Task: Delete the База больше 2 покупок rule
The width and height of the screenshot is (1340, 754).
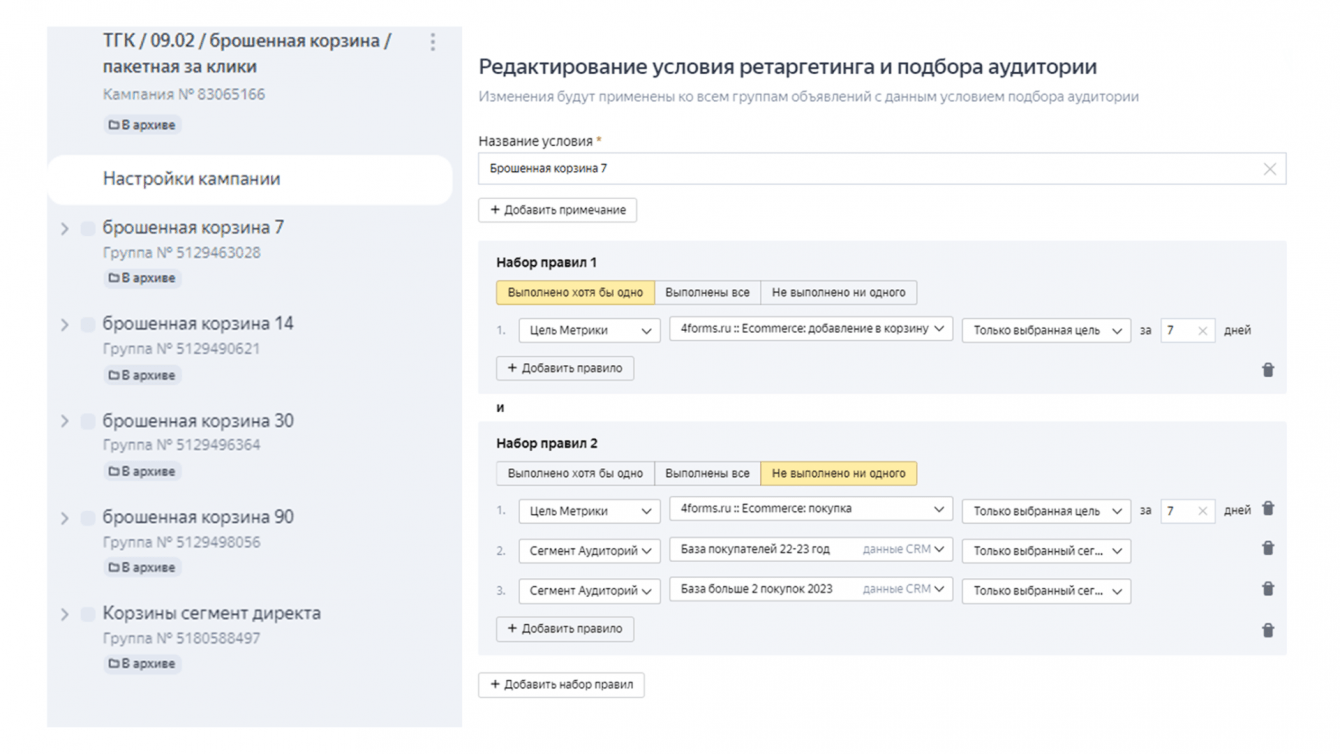Action: 1268,589
